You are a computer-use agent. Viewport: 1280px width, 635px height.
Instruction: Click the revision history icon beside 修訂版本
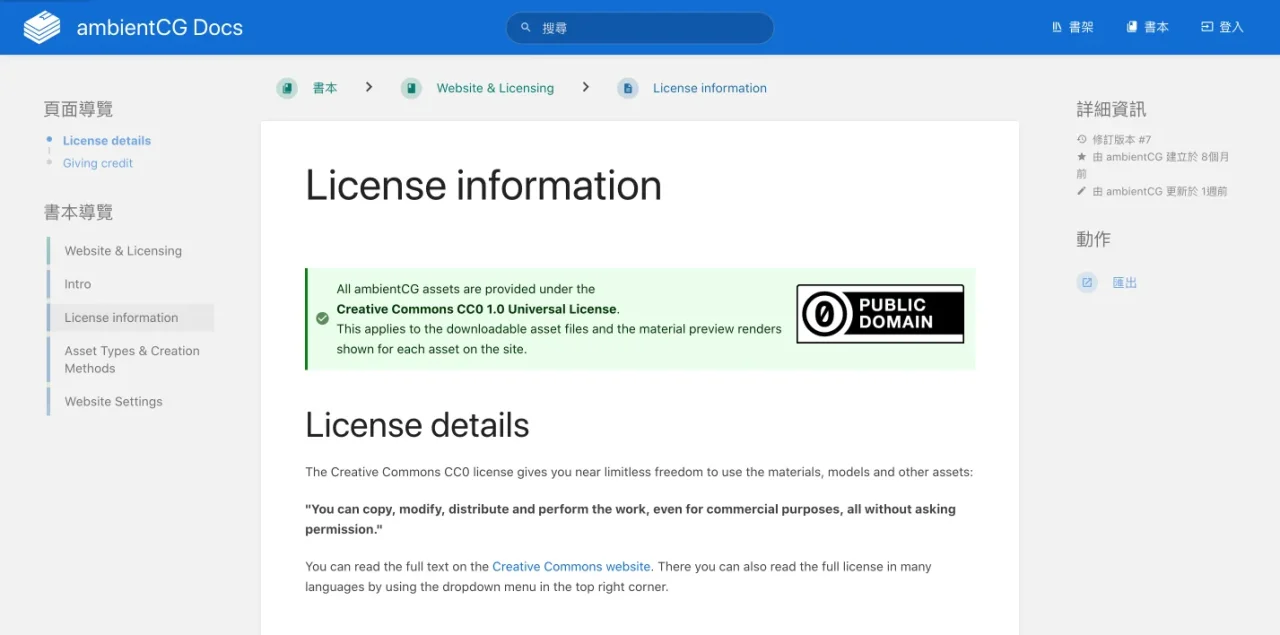(x=1082, y=139)
